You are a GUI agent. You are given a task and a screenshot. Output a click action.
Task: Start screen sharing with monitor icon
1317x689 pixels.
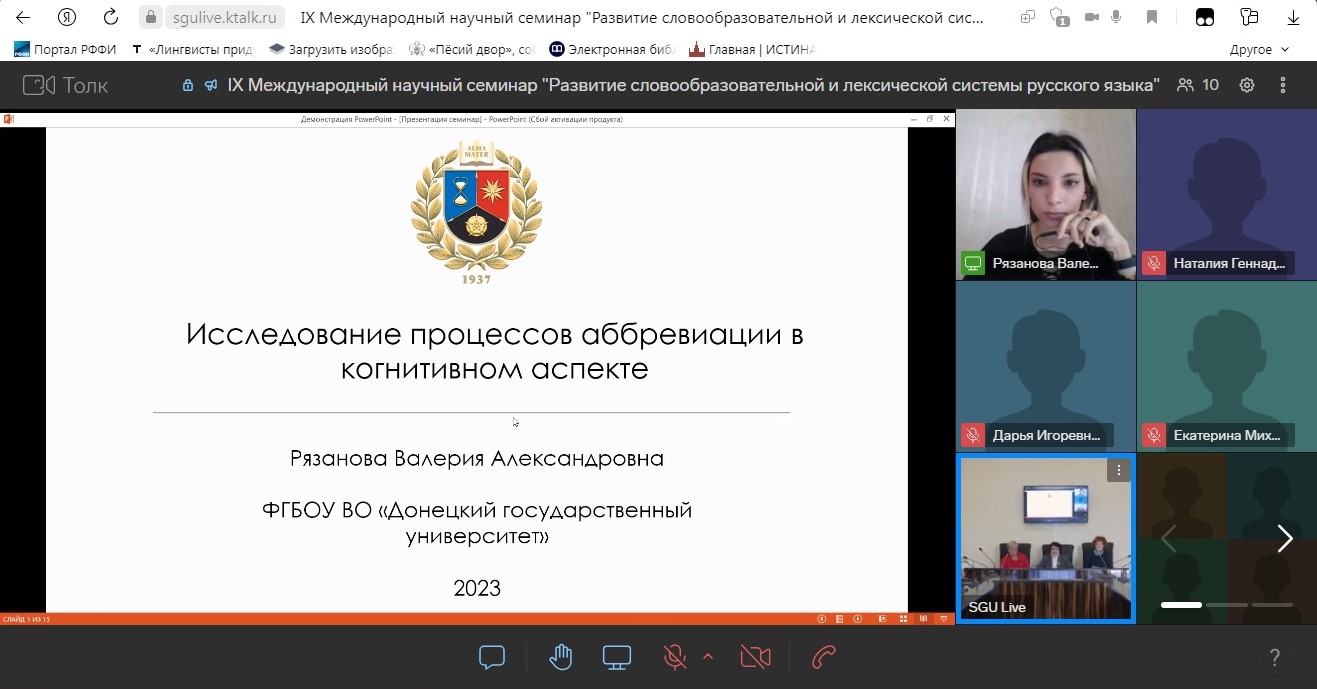617,657
